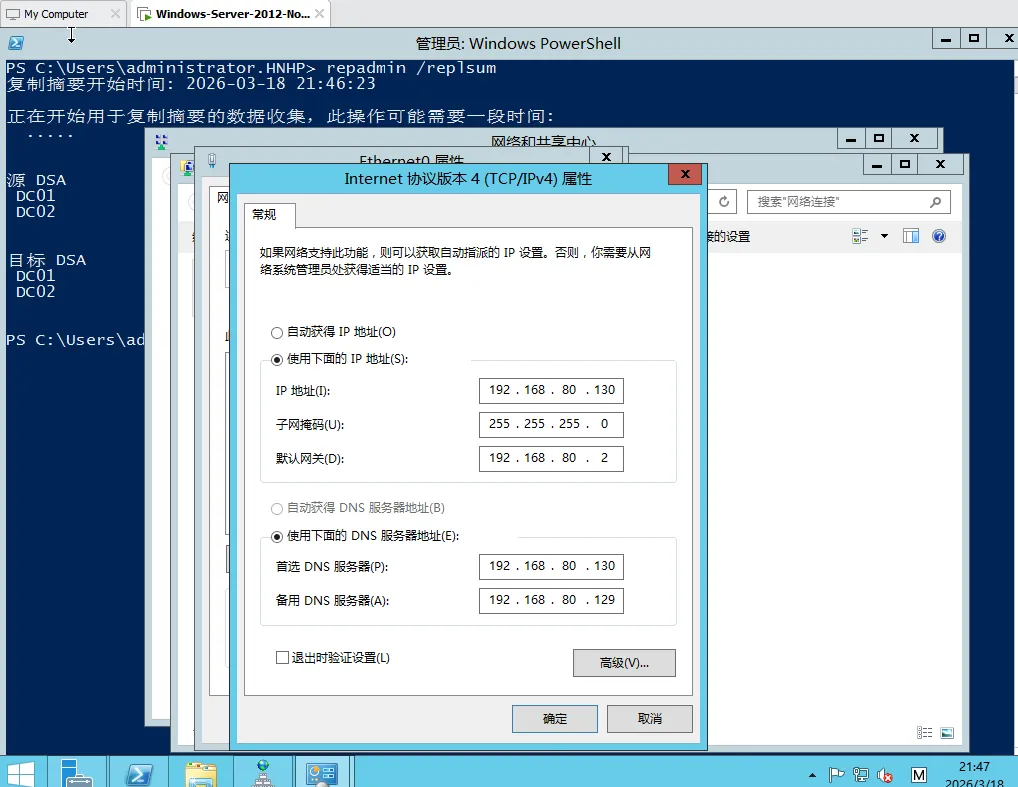Unmute the speaker icon in the system tray
The image size is (1018, 787).
[884, 775]
